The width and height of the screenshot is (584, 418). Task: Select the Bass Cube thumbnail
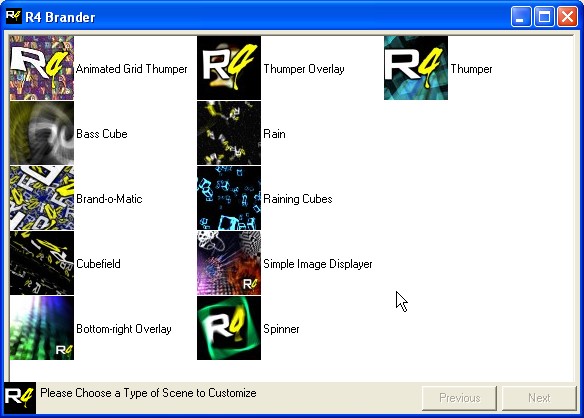[42, 133]
